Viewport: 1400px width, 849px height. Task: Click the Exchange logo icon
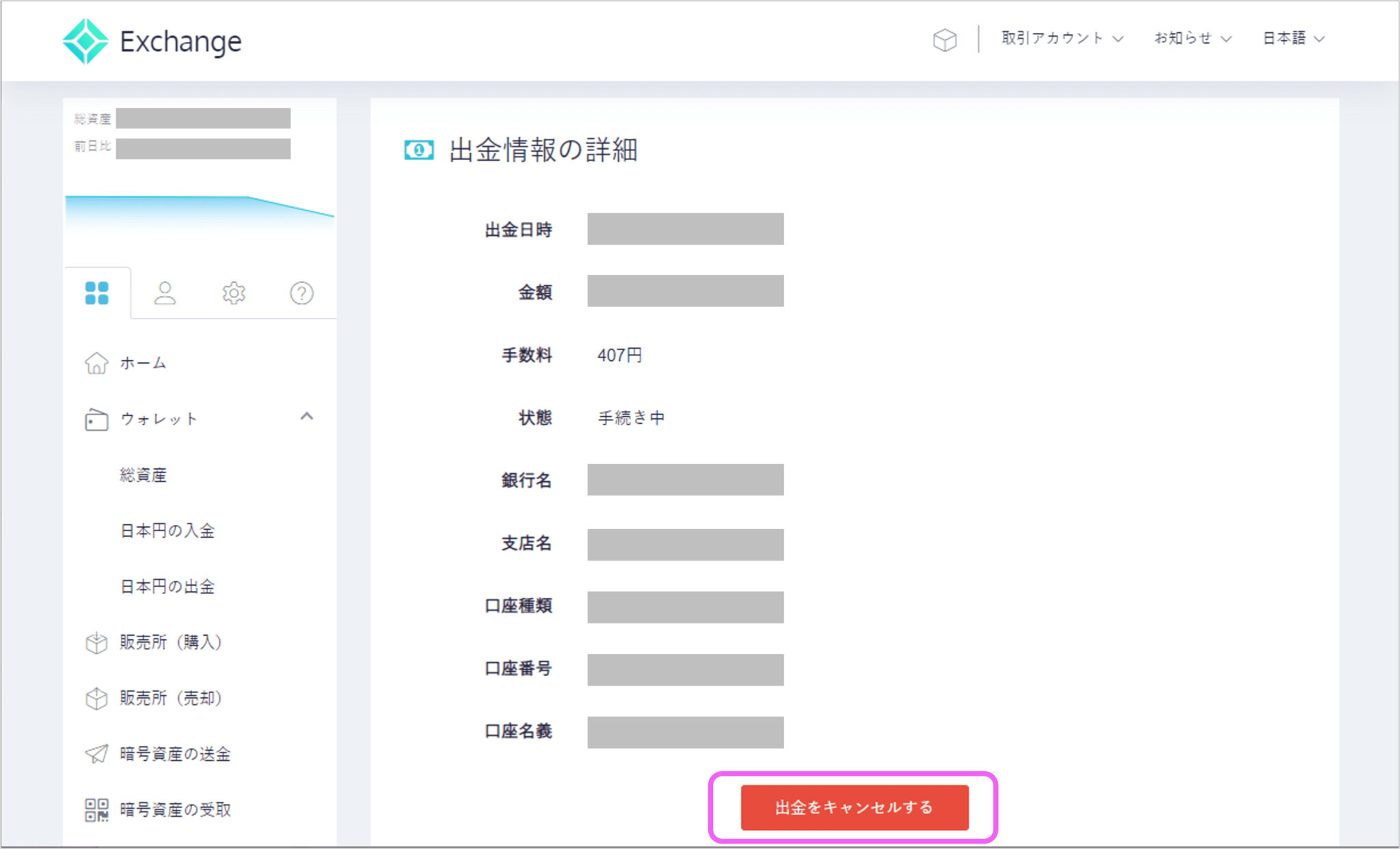[x=85, y=41]
